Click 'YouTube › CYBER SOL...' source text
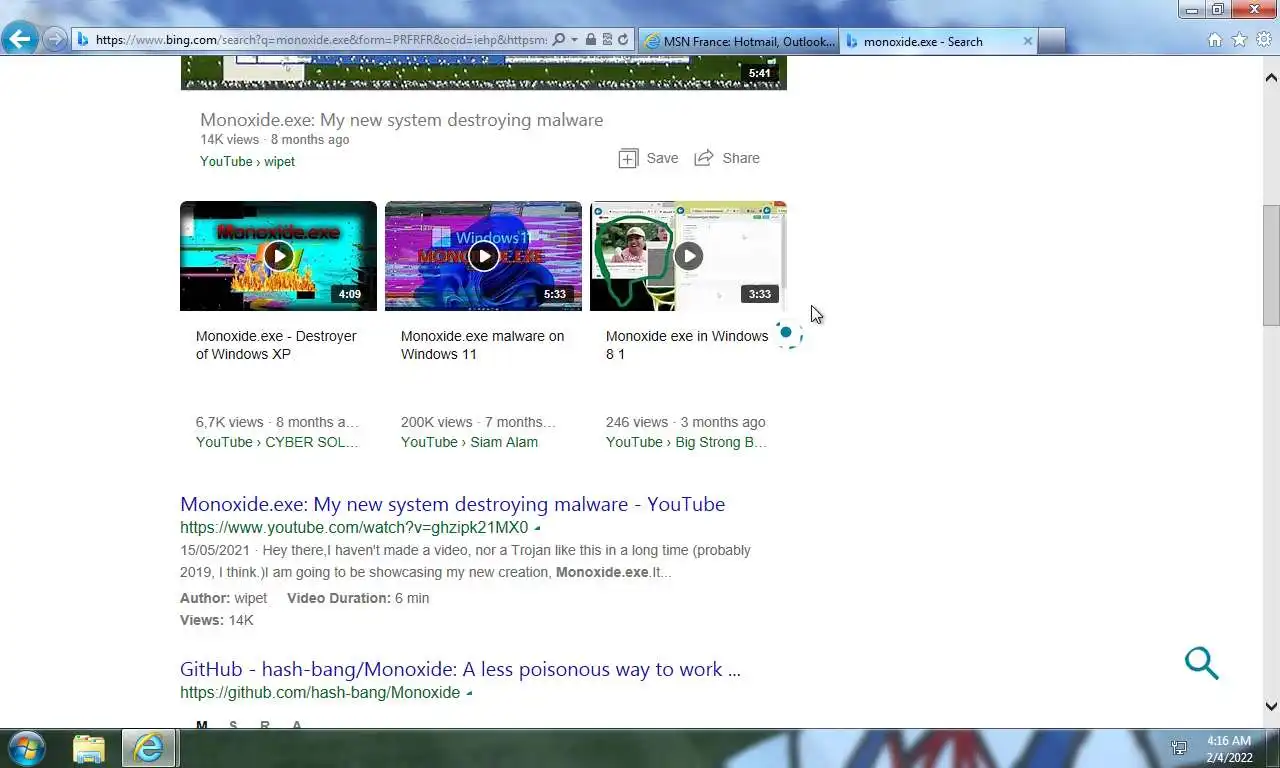Viewport: 1280px width, 768px height. click(x=277, y=442)
